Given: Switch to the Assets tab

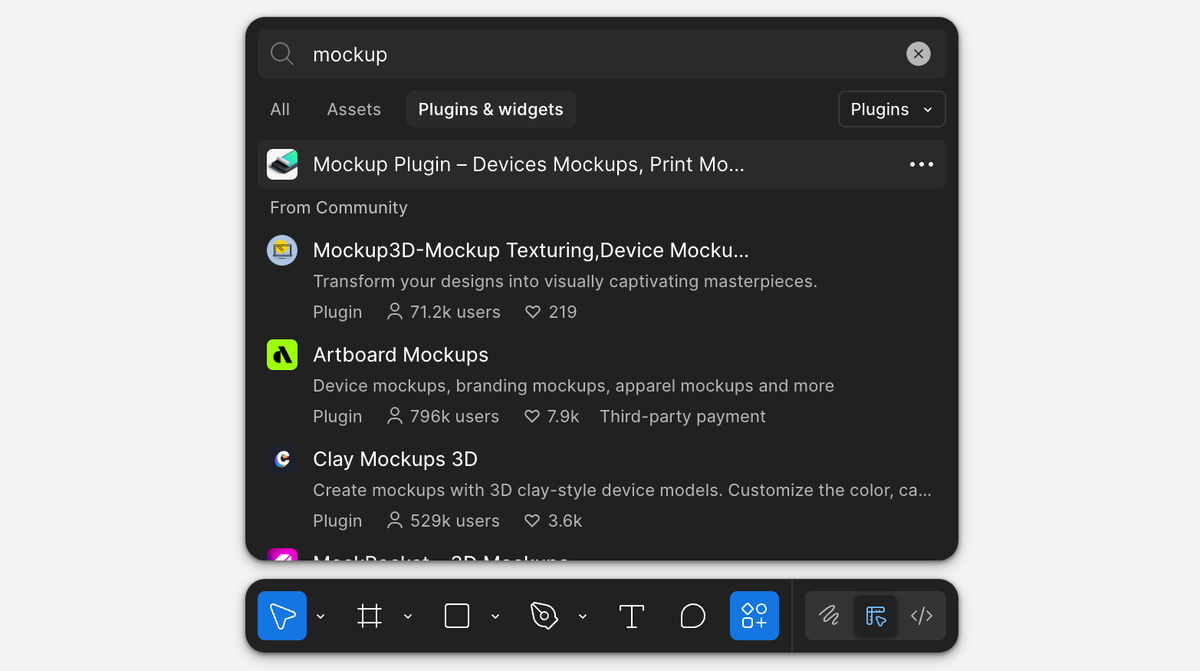Looking at the screenshot, I should tap(354, 109).
